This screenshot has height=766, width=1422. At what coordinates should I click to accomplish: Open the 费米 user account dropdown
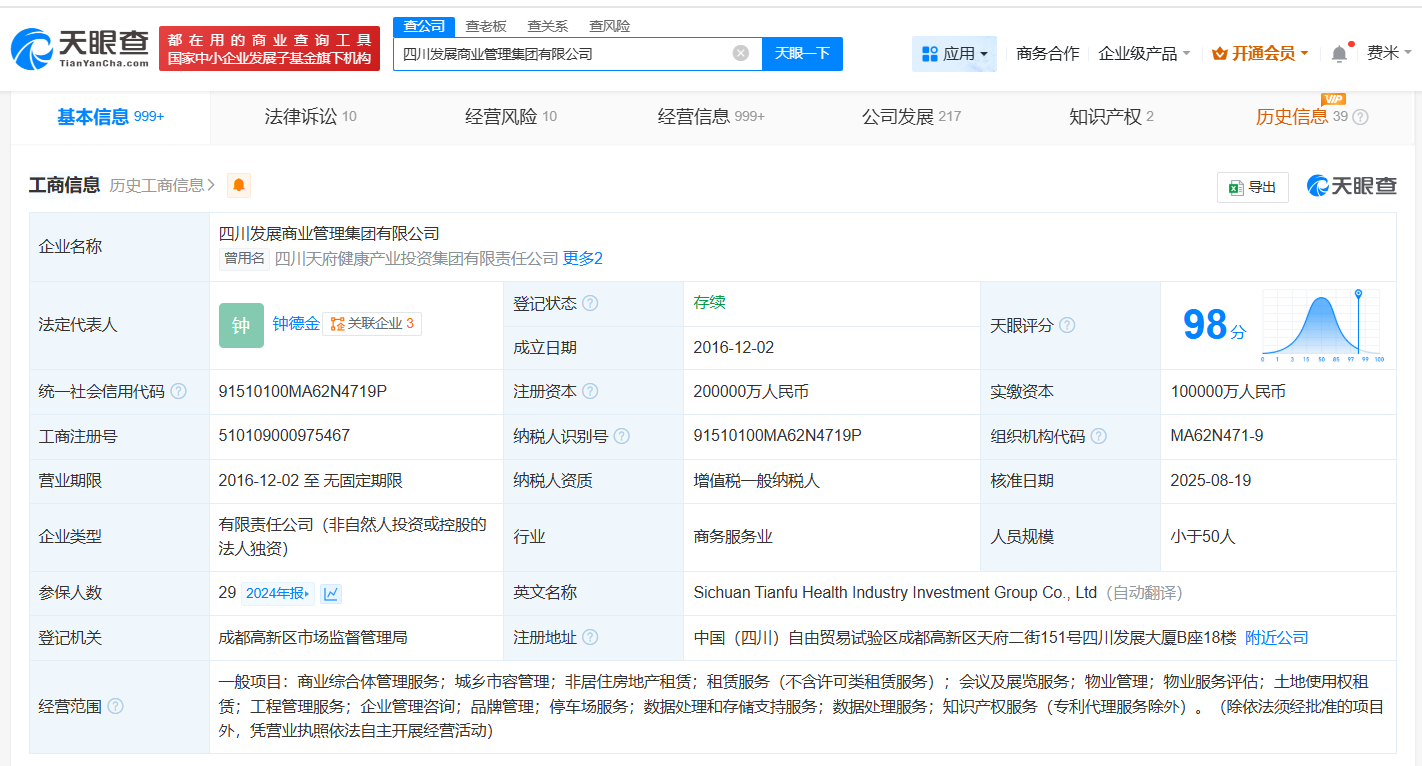coord(1389,54)
